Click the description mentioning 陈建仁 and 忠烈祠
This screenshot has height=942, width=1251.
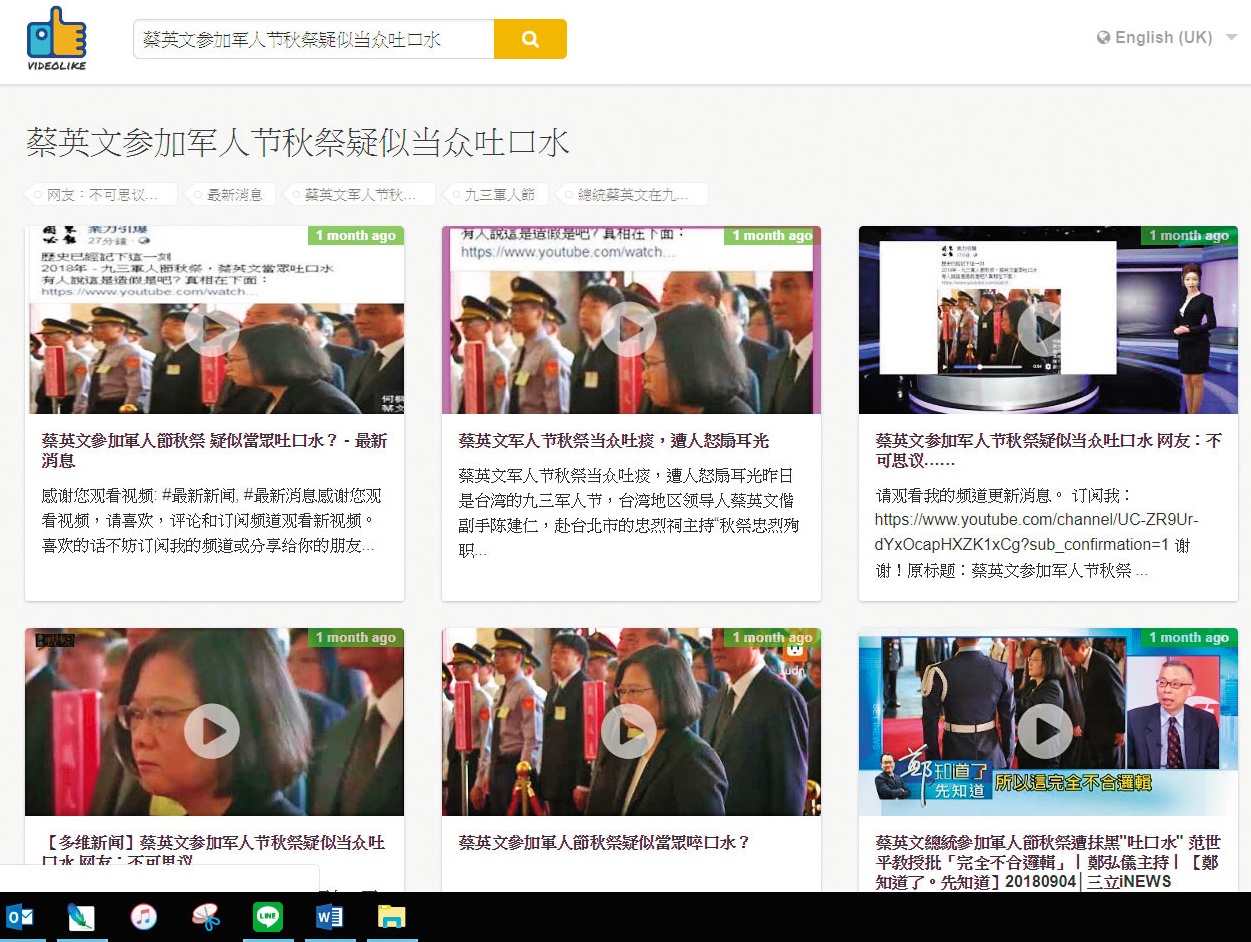tap(629, 512)
